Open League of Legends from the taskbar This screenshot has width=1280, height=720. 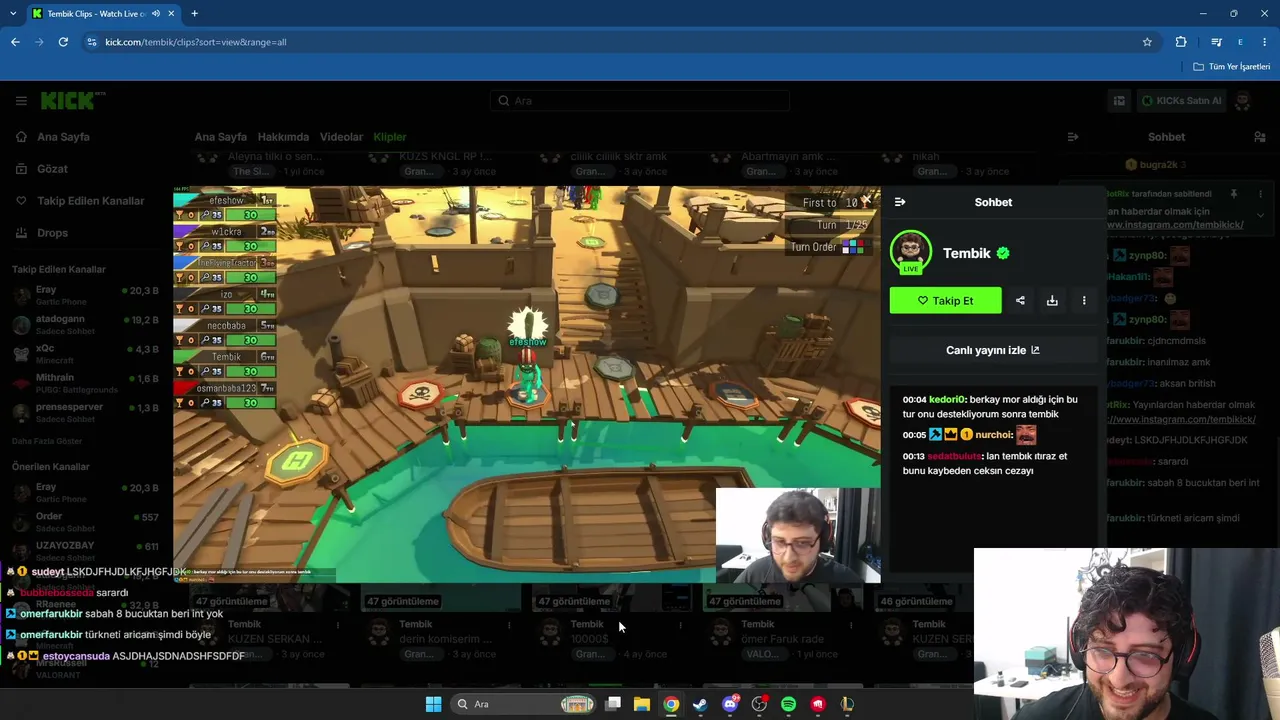coord(847,704)
